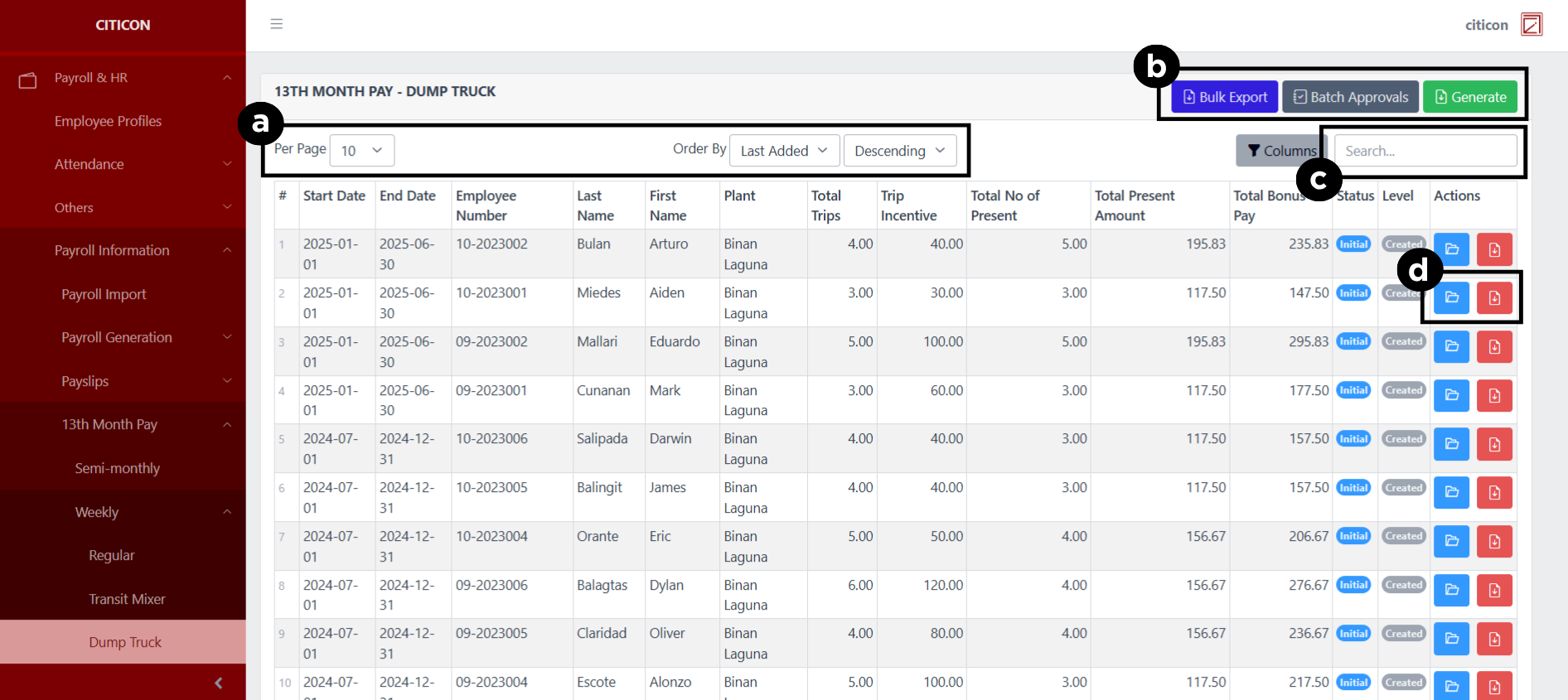
Task: Select Transit Mixer in sidebar
Action: point(127,599)
